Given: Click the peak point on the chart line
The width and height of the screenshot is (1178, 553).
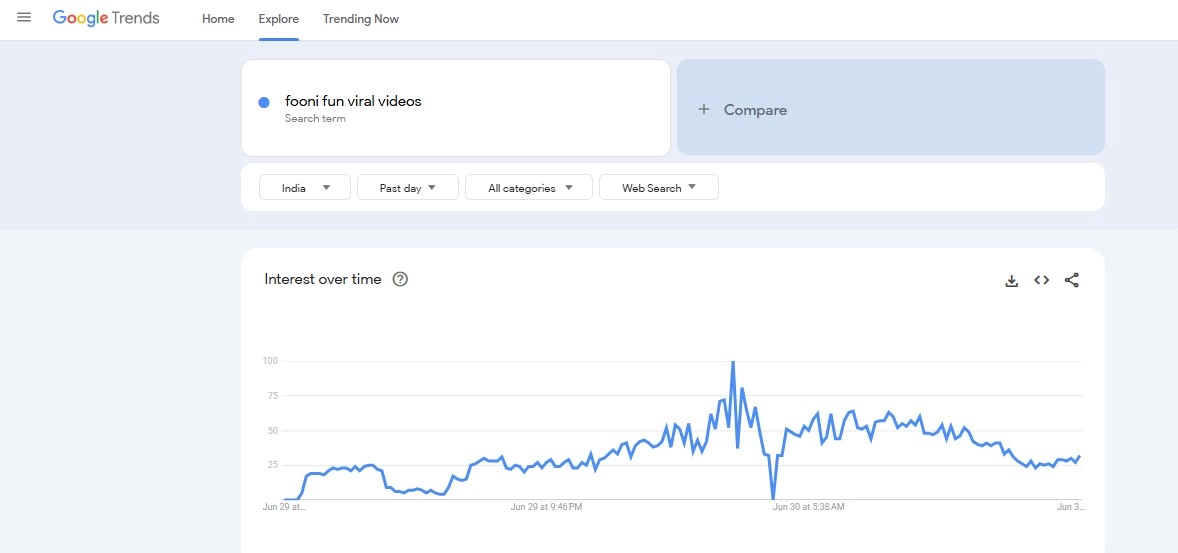Looking at the screenshot, I should pos(733,362).
